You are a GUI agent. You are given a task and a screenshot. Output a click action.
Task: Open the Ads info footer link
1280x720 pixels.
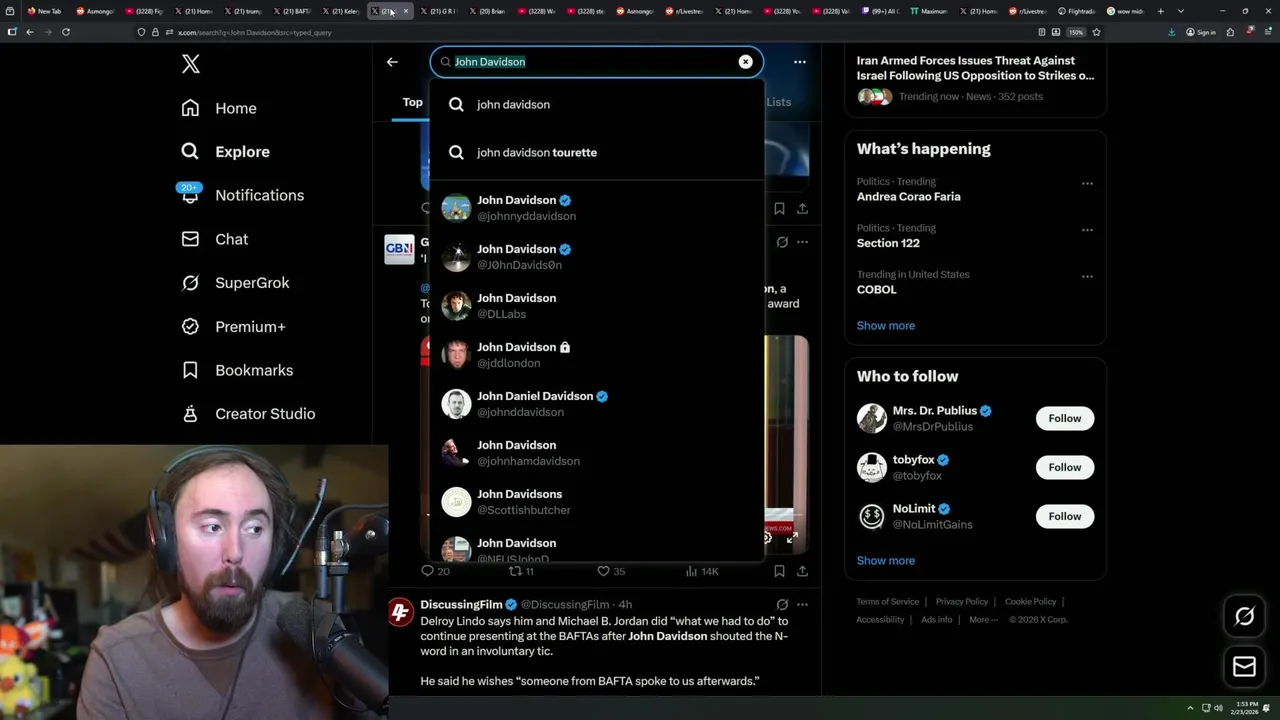coord(937,620)
